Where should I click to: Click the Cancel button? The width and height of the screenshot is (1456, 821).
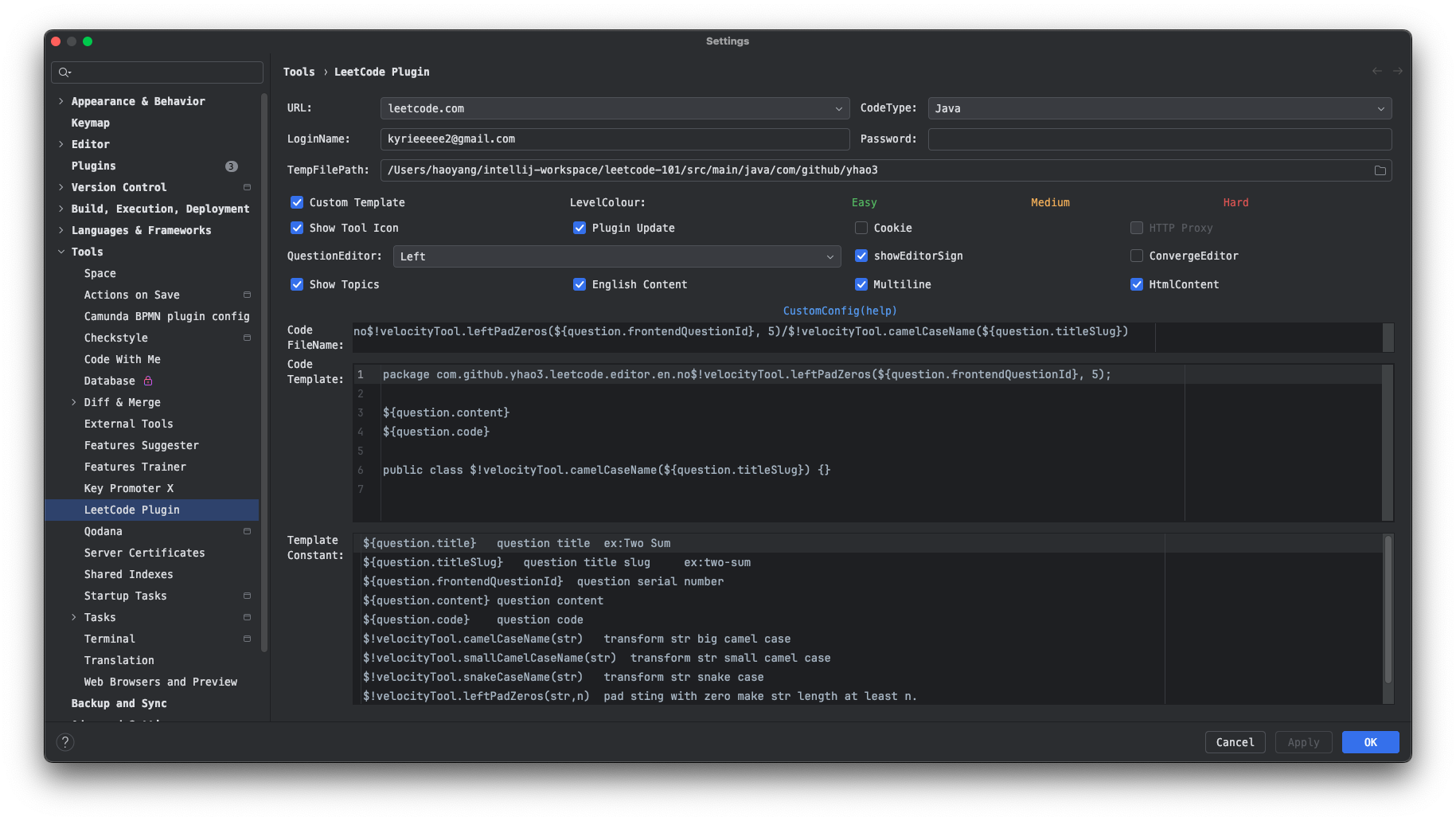coord(1235,742)
